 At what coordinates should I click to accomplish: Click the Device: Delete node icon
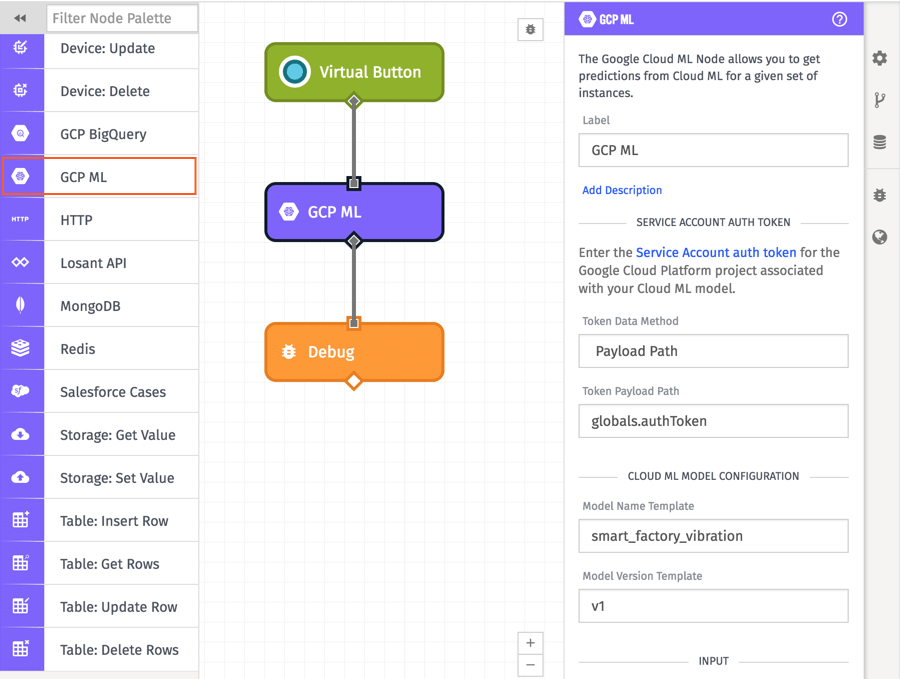(21, 90)
